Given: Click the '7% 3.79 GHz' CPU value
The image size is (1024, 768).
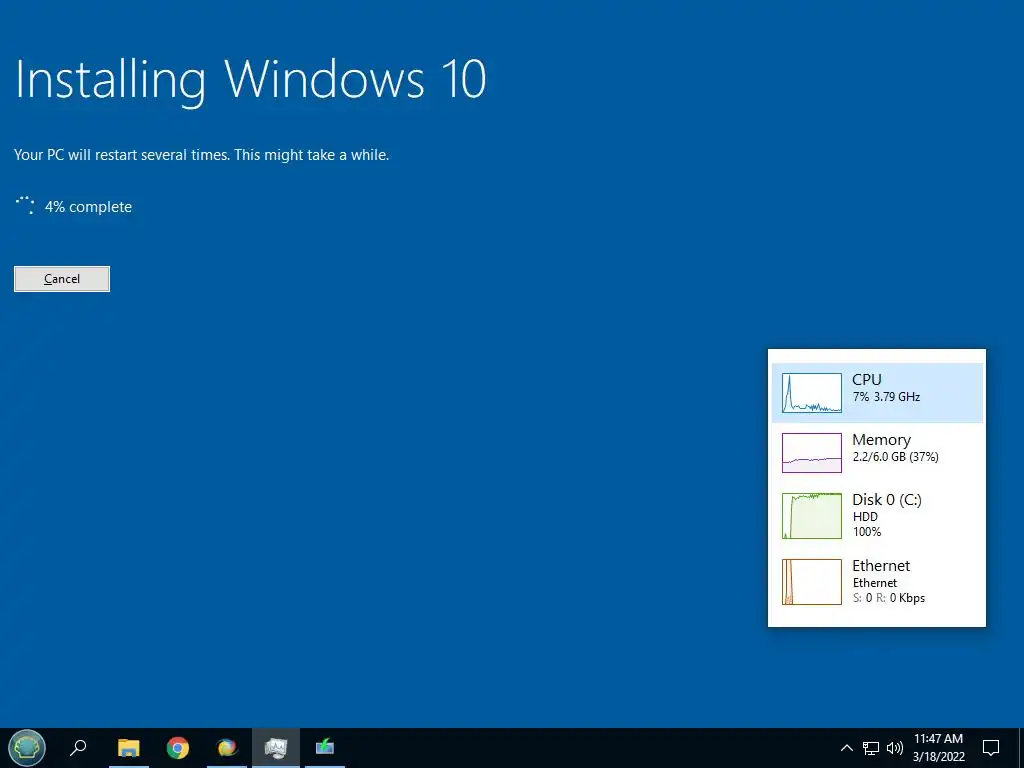Looking at the screenshot, I should 886,397.
